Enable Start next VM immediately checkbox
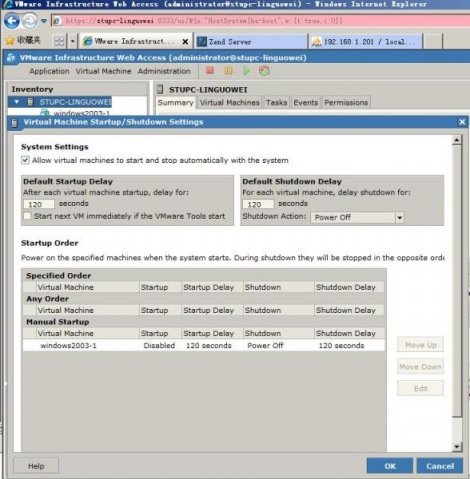470x479 pixels. tap(27, 216)
